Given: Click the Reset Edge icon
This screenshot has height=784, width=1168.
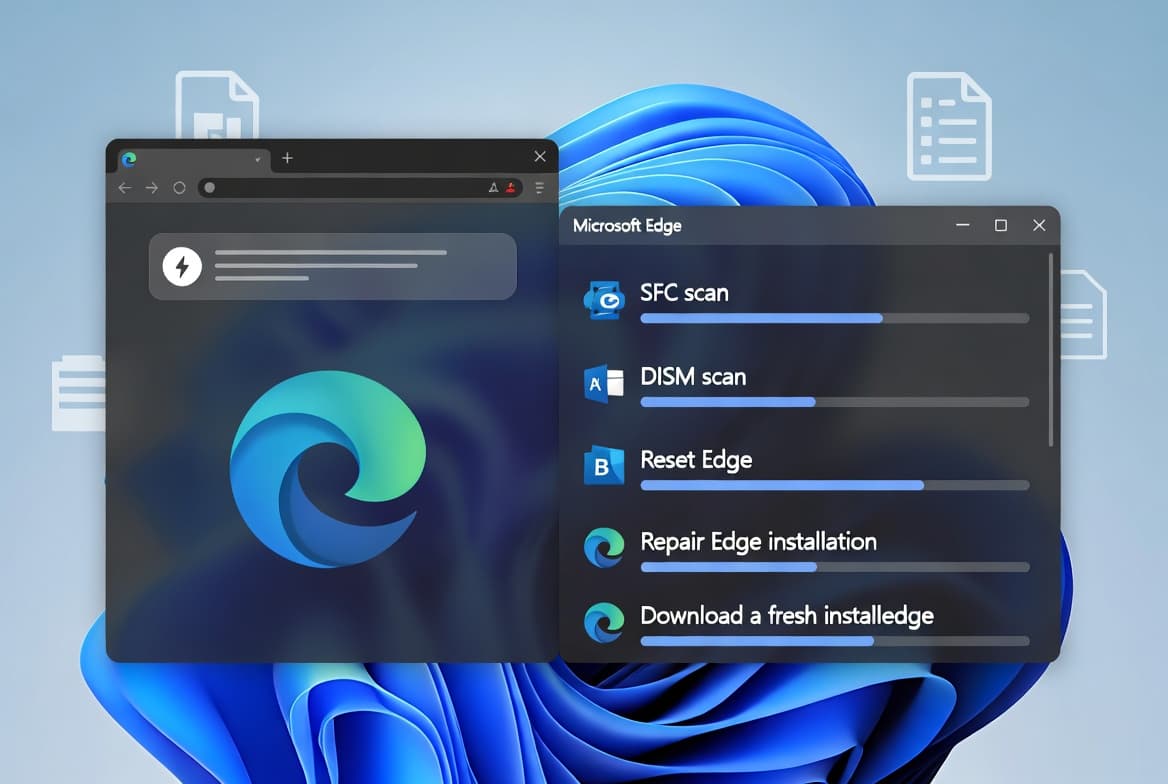Looking at the screenshot, I should coord(604,466).
